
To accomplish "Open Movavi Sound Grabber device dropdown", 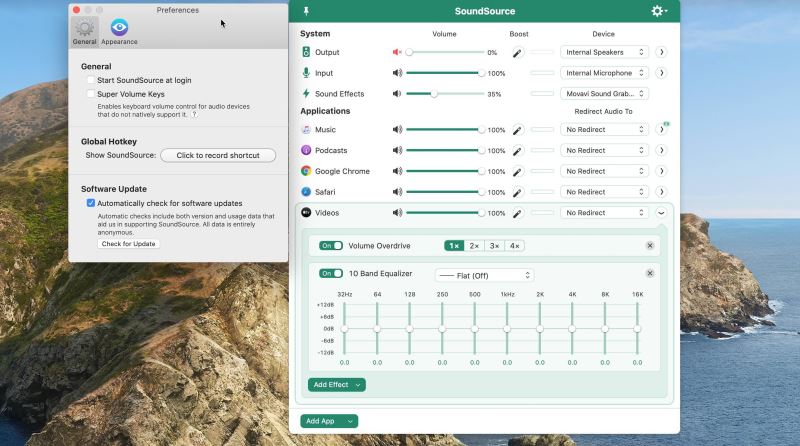I will click(604, 94).
